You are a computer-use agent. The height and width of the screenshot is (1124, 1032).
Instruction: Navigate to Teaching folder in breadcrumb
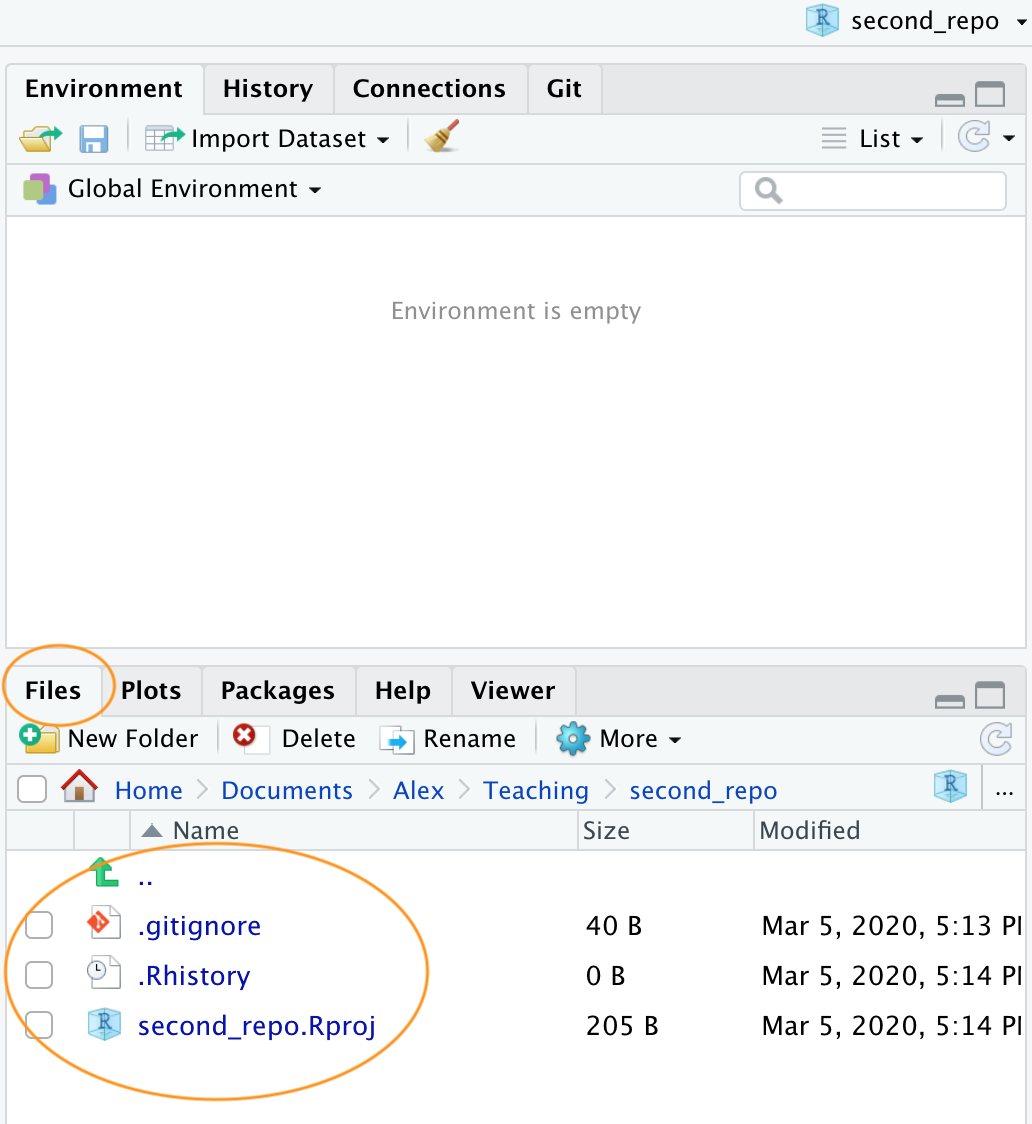[536, 790]
